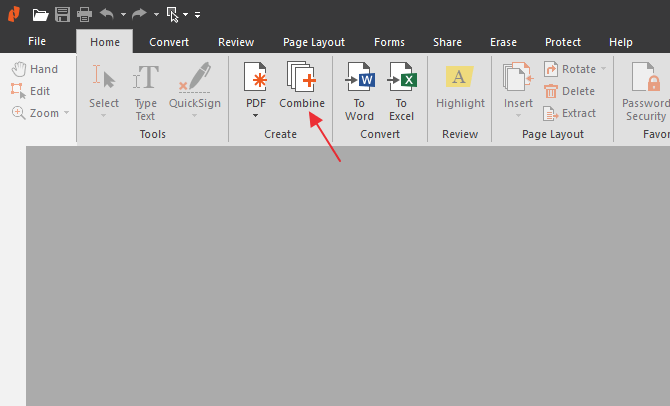The width and height of the screenshot is (670, 406).
Task: Select the Protect tab
Action: click(x=563, y=42)
